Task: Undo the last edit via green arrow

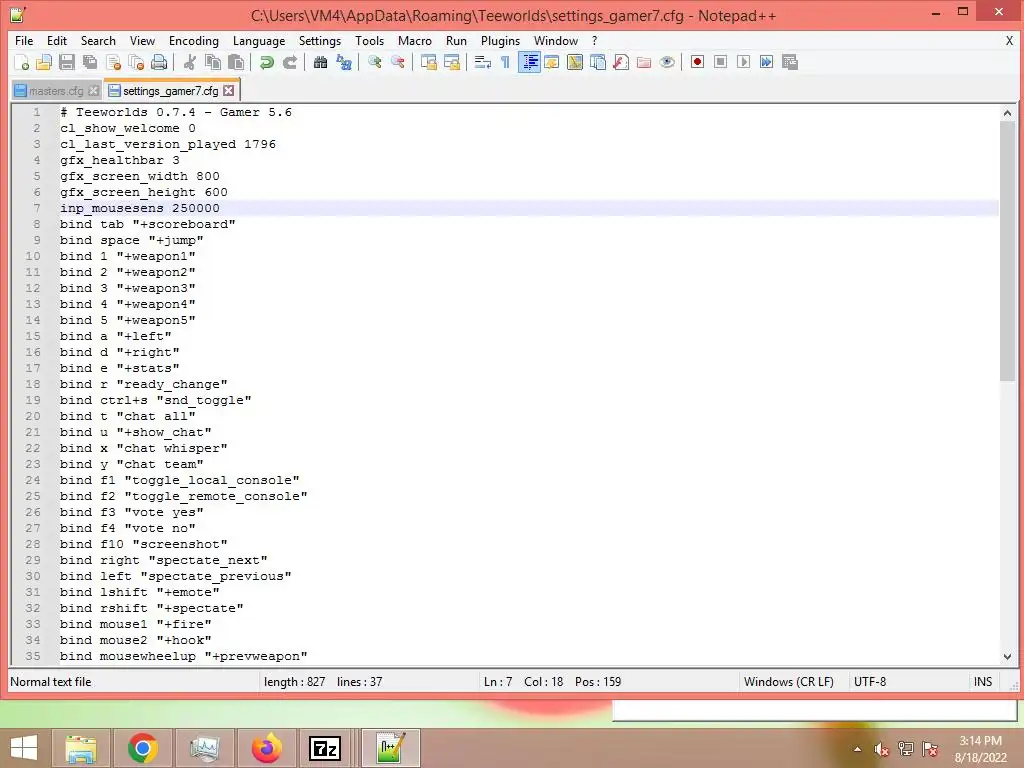Action: [266, 62]
